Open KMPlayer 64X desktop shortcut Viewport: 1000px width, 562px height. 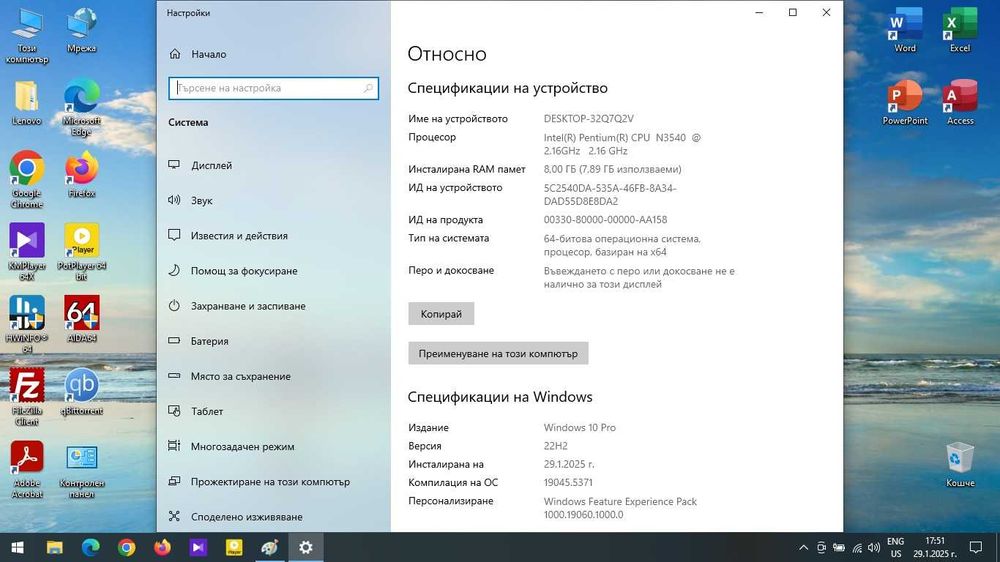(x=27, y=252)
